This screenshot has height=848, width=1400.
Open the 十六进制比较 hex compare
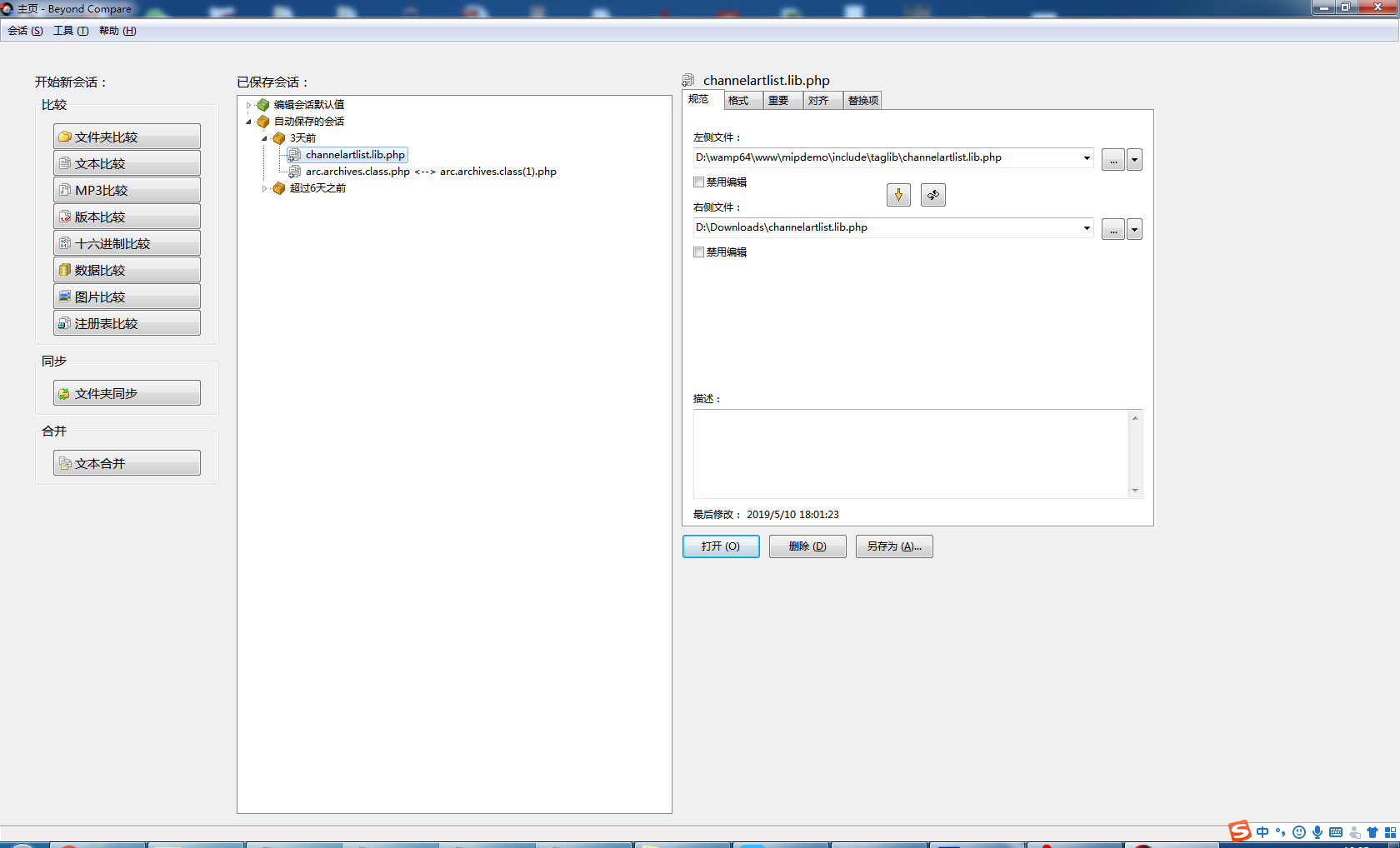127,243
